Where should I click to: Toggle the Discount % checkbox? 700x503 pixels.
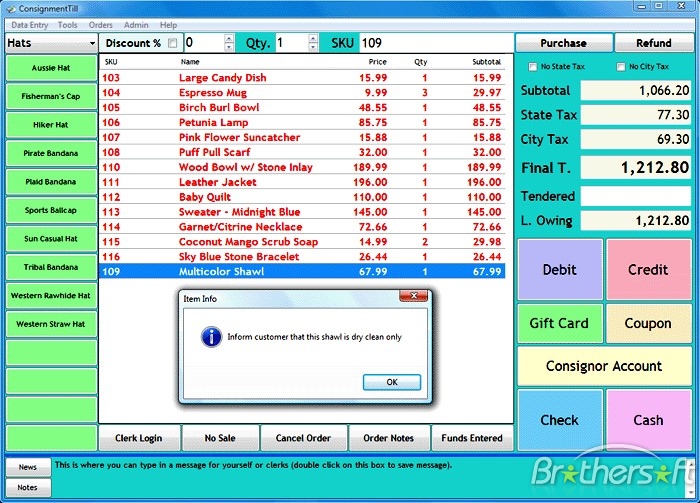[x=172, y=43]
